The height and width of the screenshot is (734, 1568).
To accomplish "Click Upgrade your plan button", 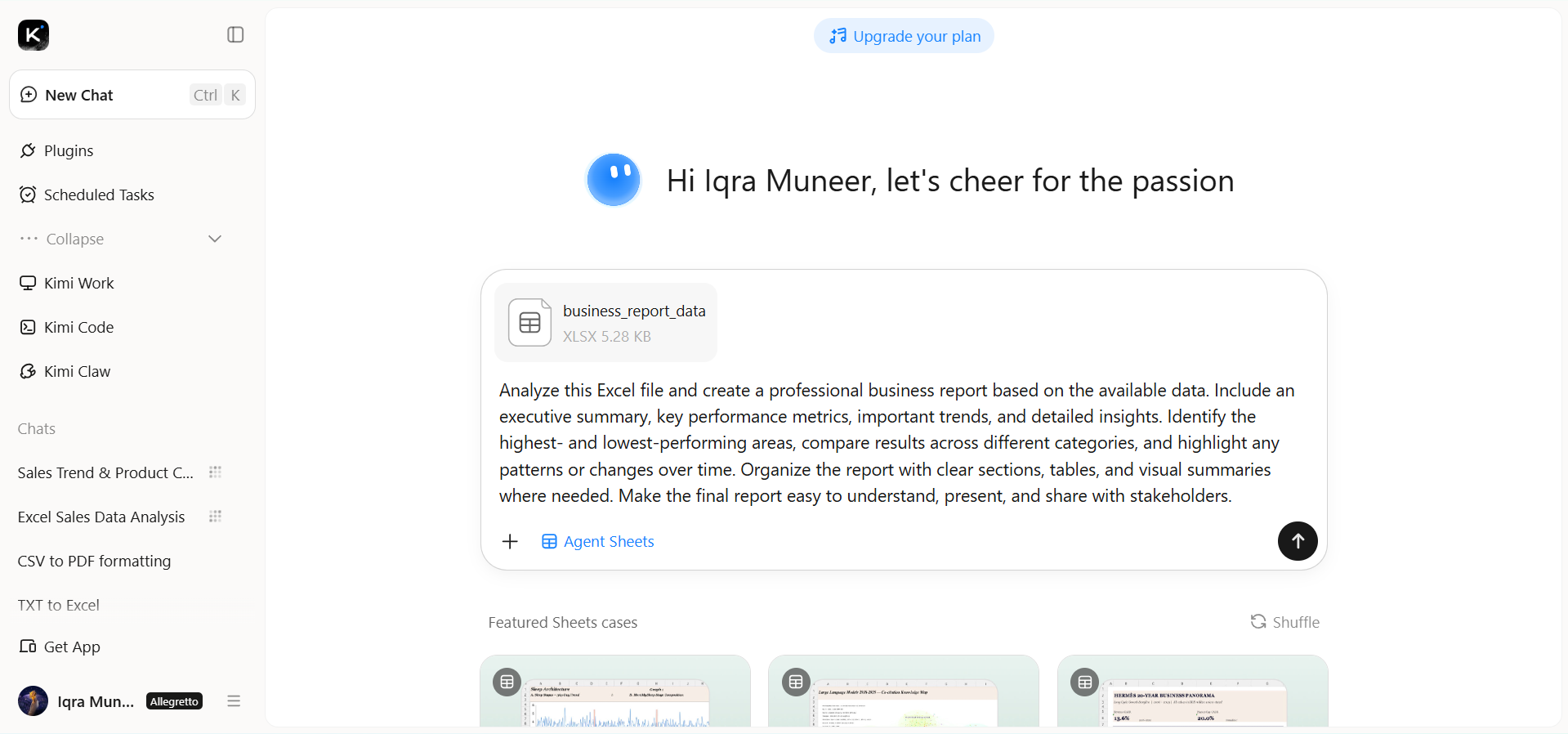I will [904, 36].
